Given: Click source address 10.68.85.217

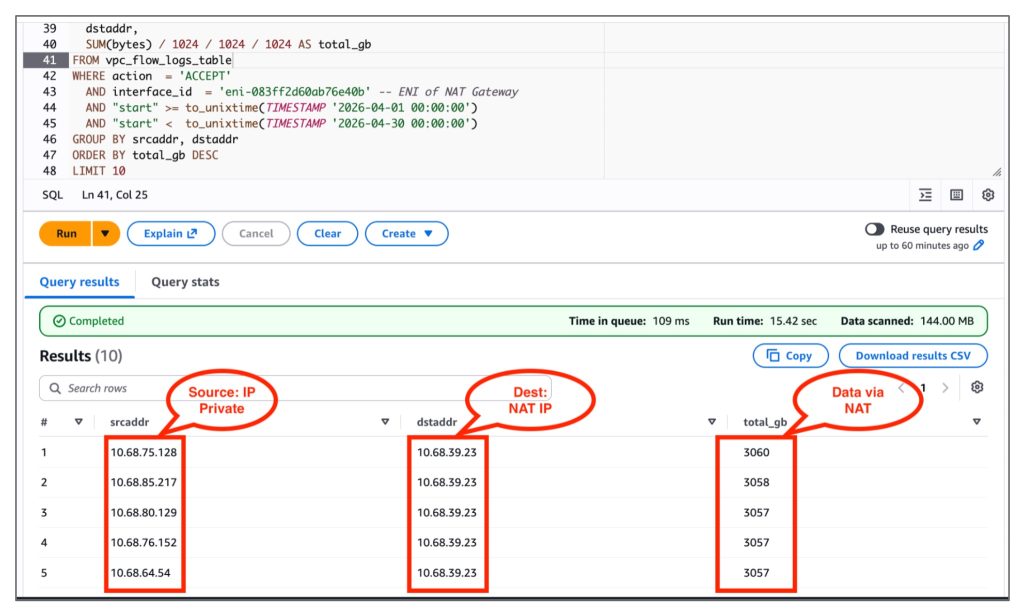Looking at the screenshot, I should 144,482.
